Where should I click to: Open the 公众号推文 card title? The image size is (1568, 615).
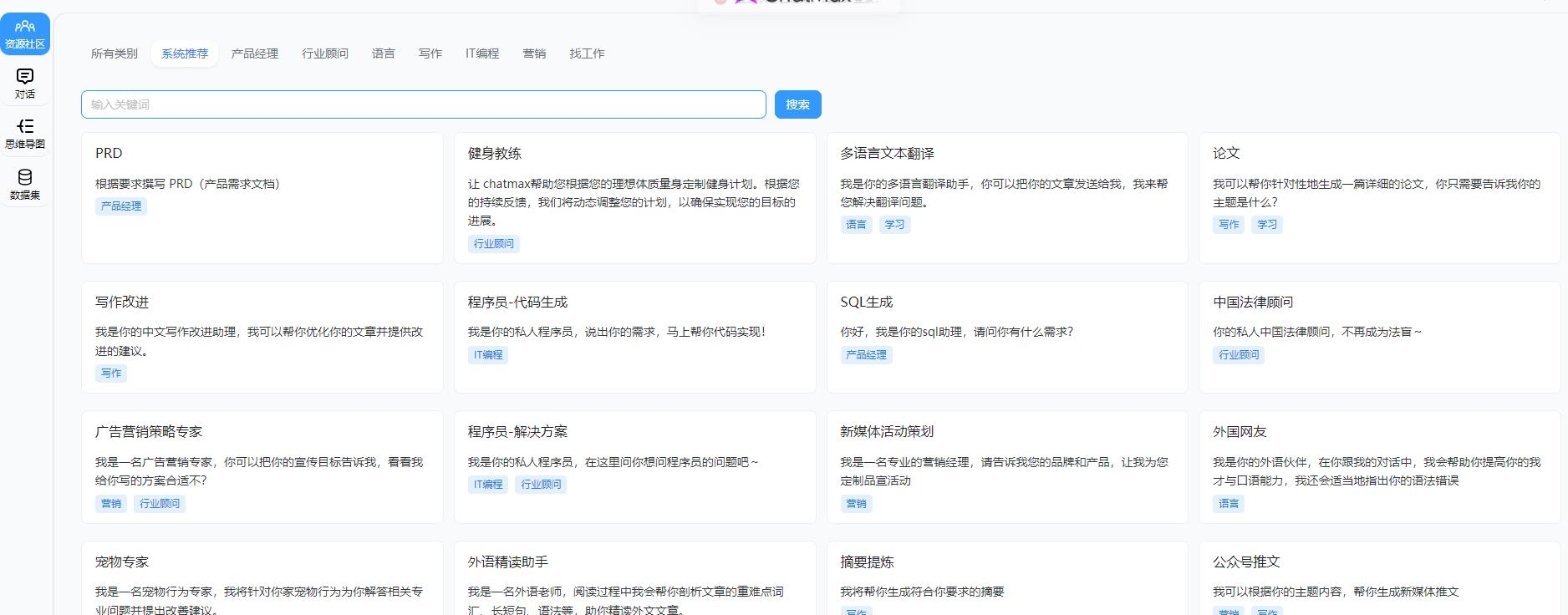1246,562
